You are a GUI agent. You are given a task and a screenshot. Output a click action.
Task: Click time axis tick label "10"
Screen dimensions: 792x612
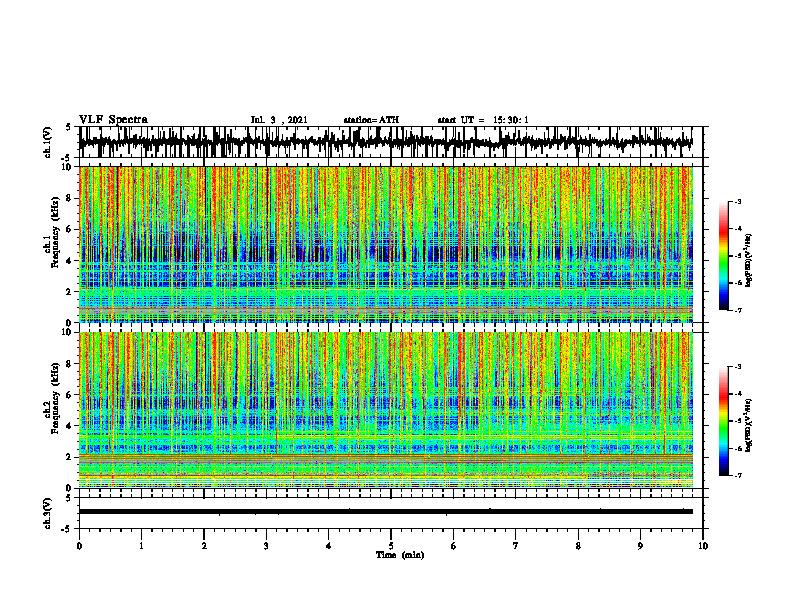[703, 546]
